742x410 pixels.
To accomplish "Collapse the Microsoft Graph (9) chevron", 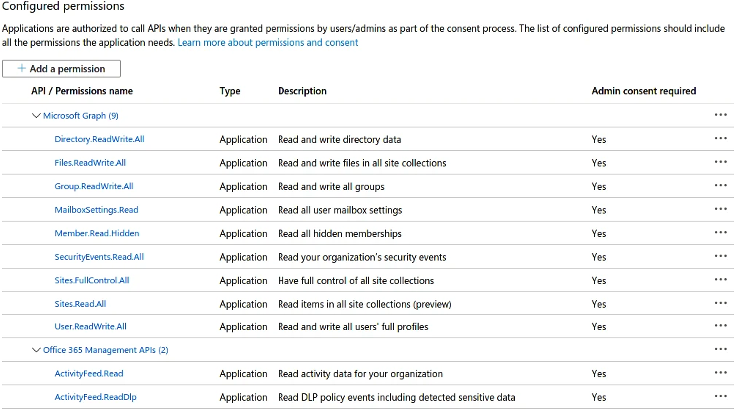I will pyautogui.click(x=36, y=116).
